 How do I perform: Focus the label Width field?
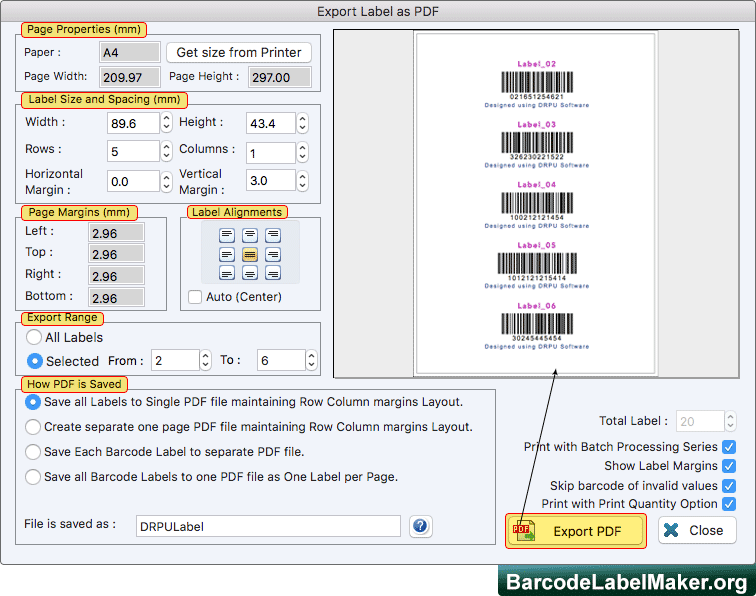(x=133, y=123)
